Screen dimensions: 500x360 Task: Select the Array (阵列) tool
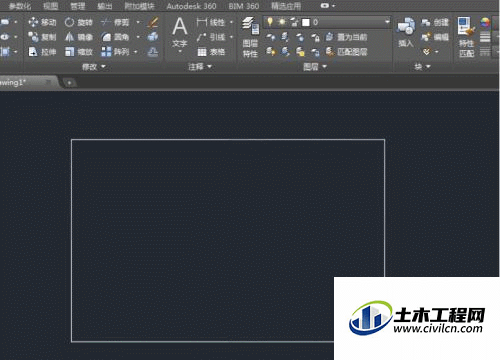tap(115, 52)
